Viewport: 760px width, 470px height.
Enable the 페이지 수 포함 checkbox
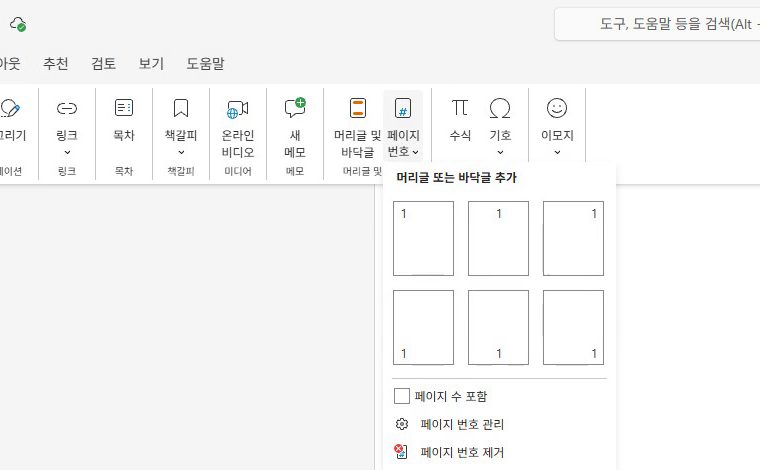402,396
